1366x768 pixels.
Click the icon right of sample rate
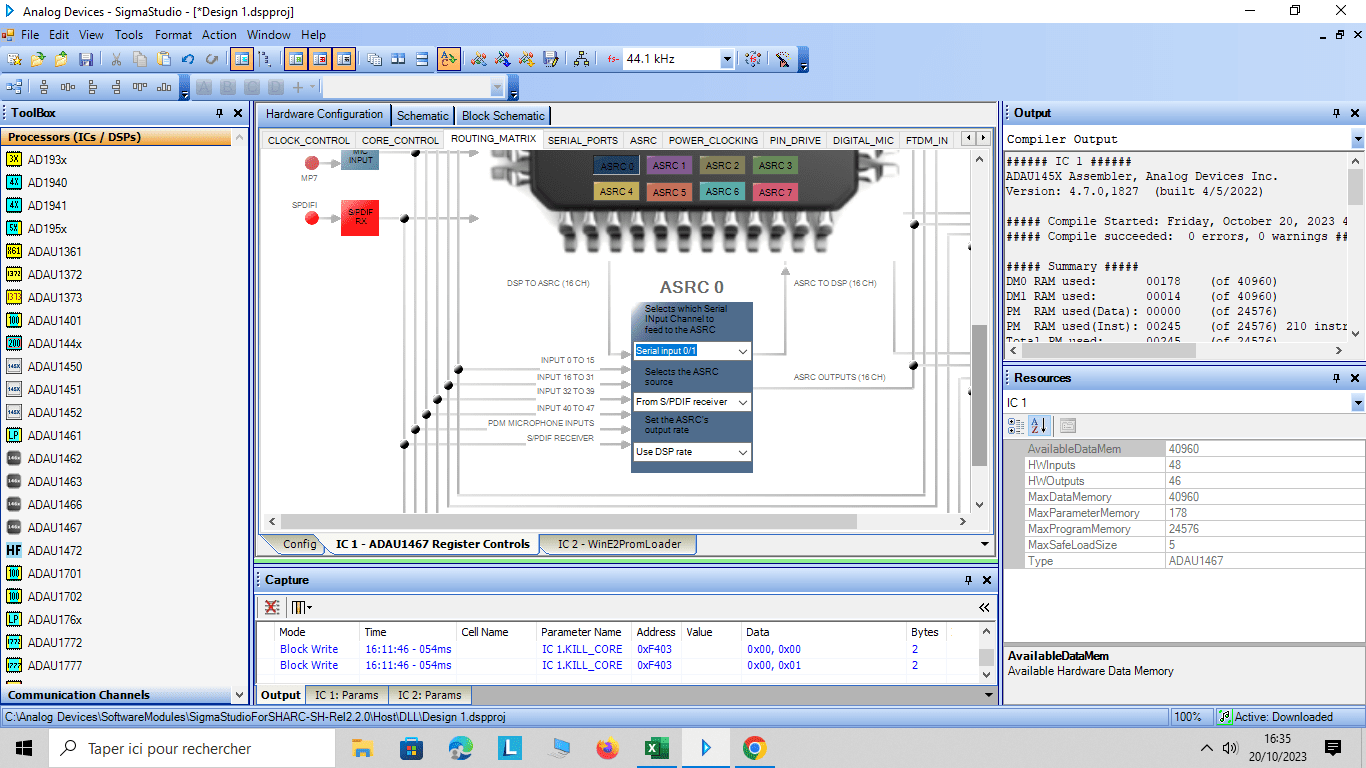click(x=753, y=59)
